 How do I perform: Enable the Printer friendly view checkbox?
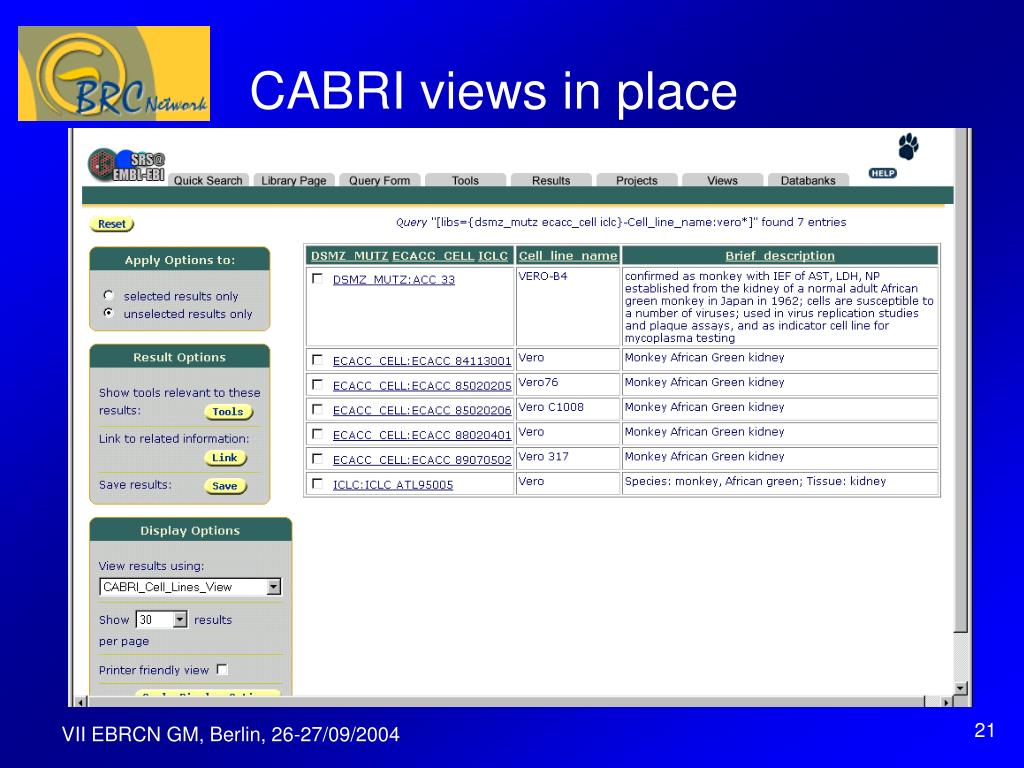[x=222, y=669]
